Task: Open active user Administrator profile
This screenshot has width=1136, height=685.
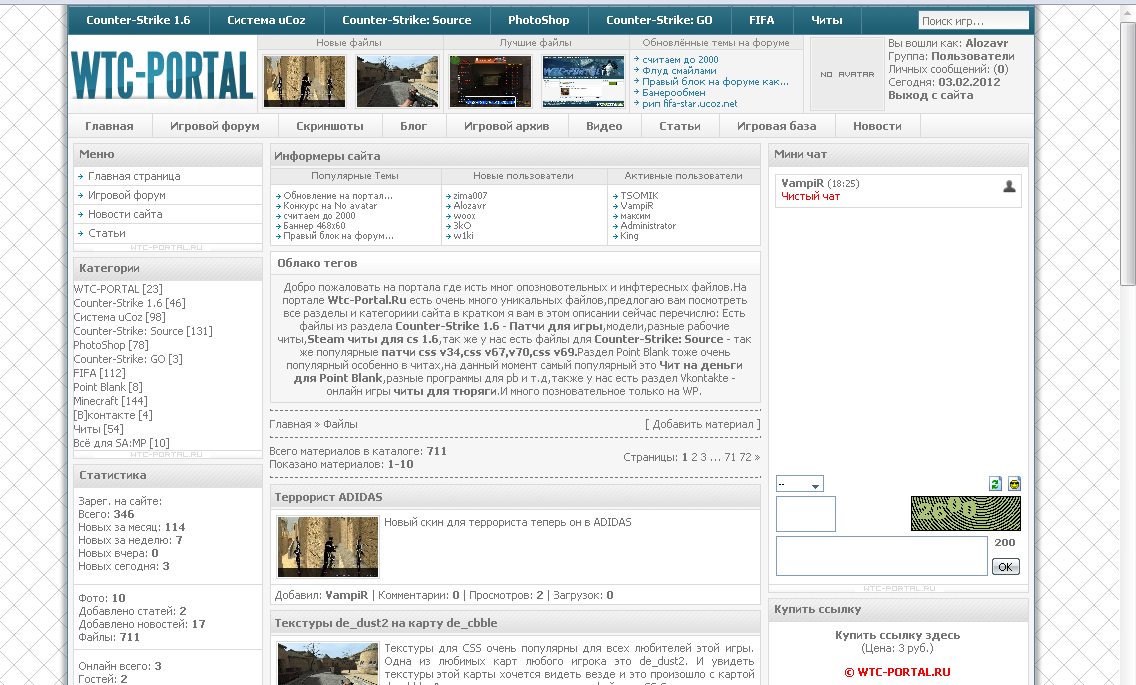Action: [648, 226]
